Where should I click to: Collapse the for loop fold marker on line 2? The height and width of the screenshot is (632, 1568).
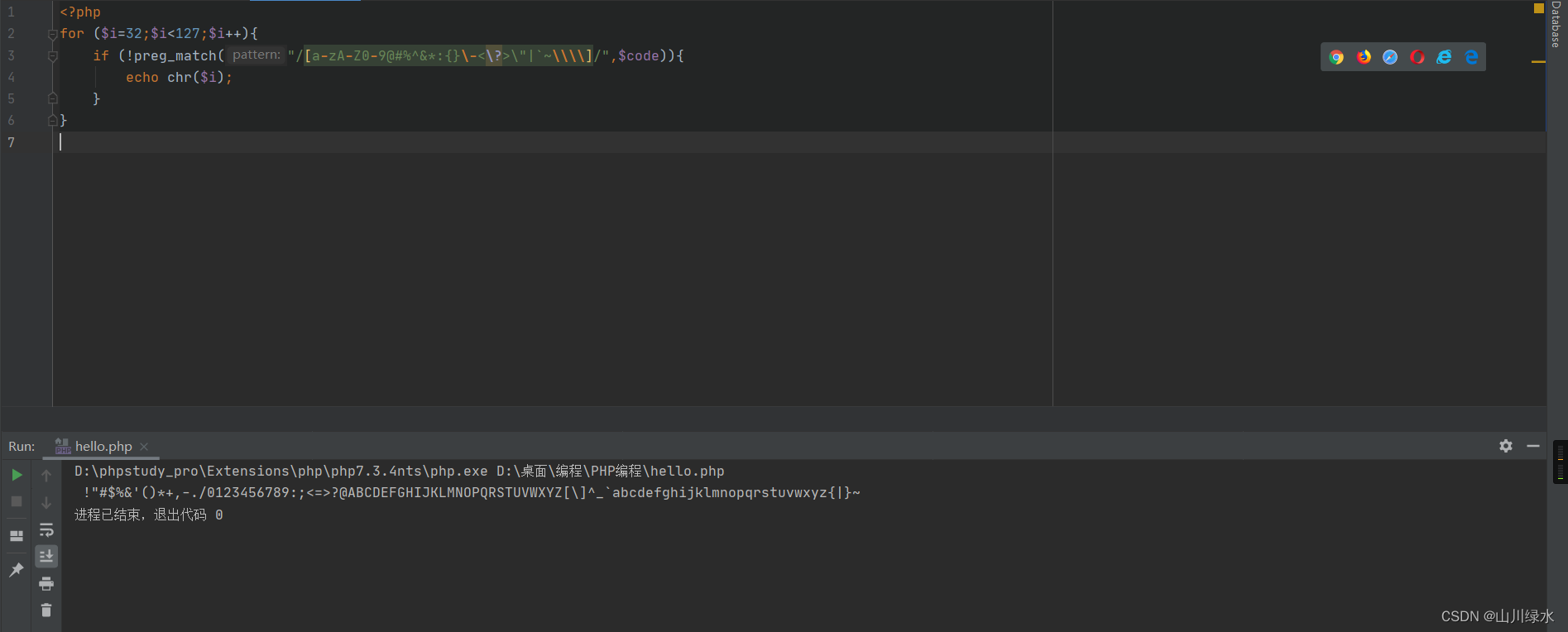[x=52, y=34]
